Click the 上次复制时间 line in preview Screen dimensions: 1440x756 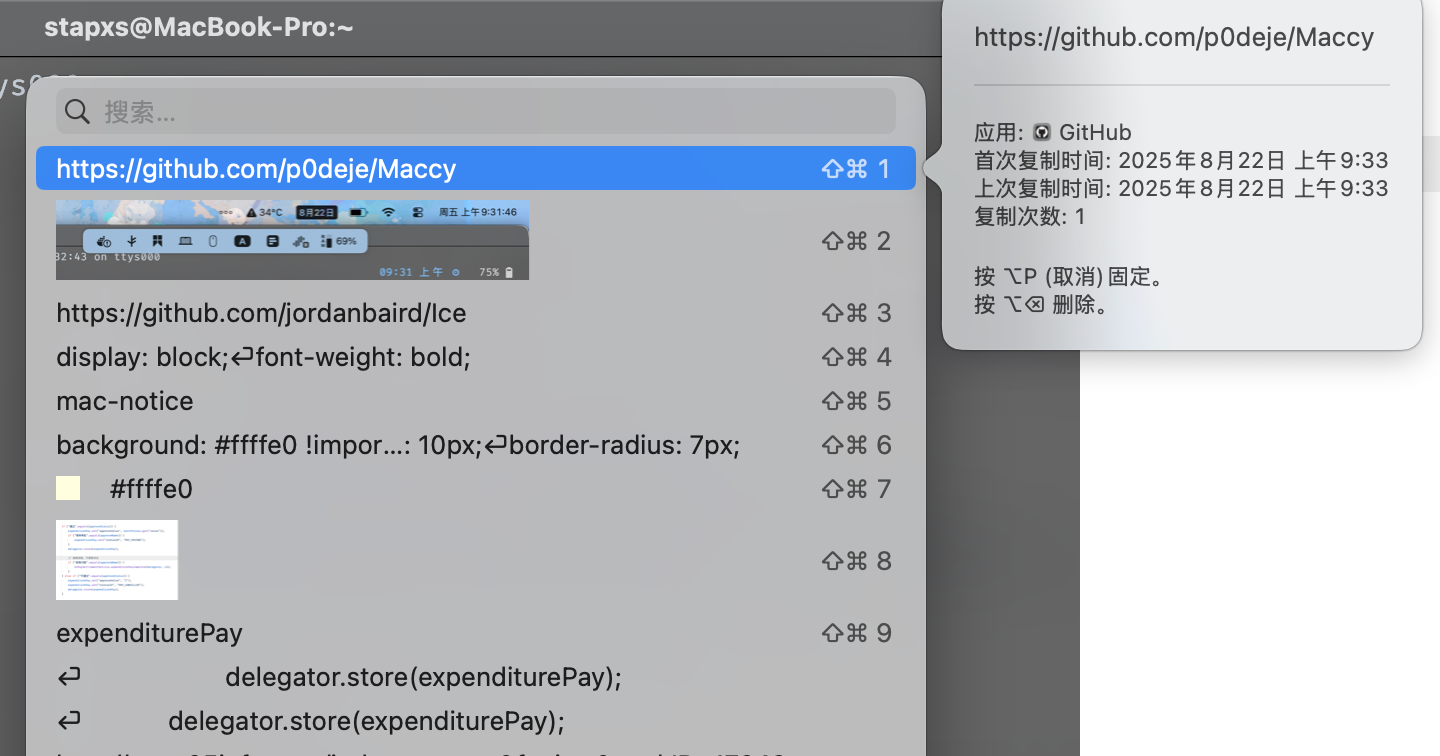[1181, 189]
